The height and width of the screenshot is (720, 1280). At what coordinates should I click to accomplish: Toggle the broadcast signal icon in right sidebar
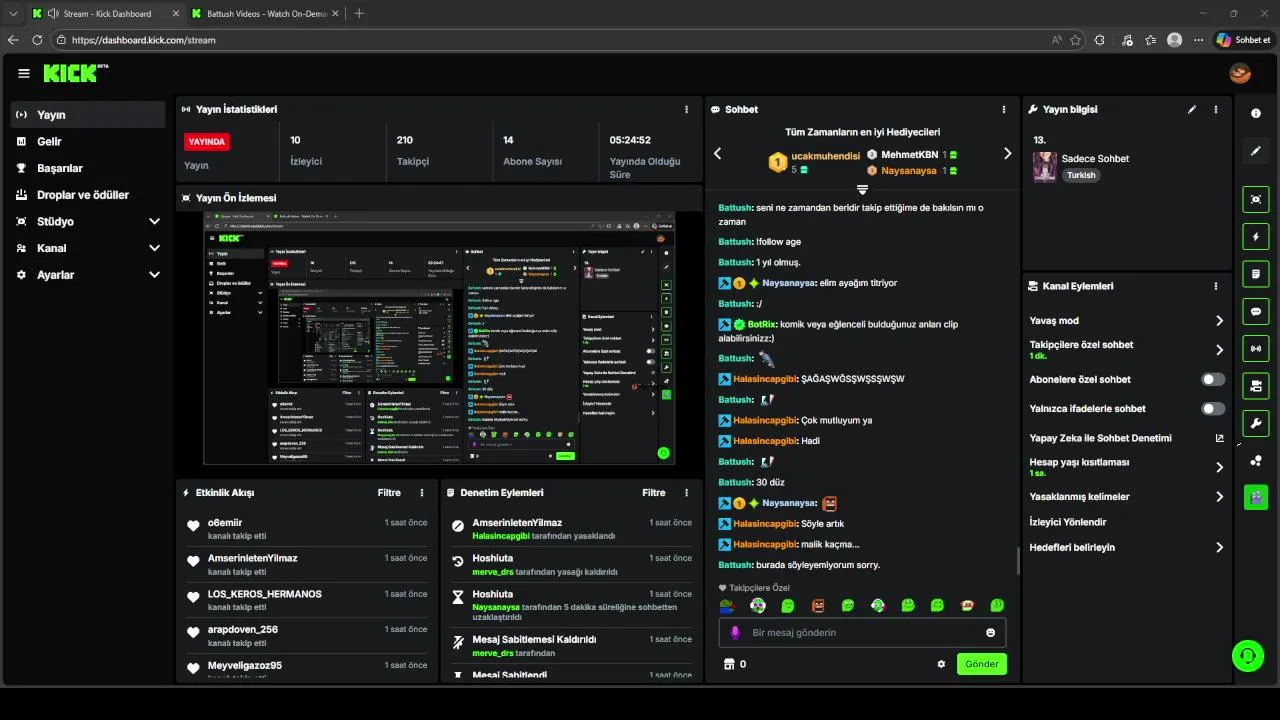1256,348
